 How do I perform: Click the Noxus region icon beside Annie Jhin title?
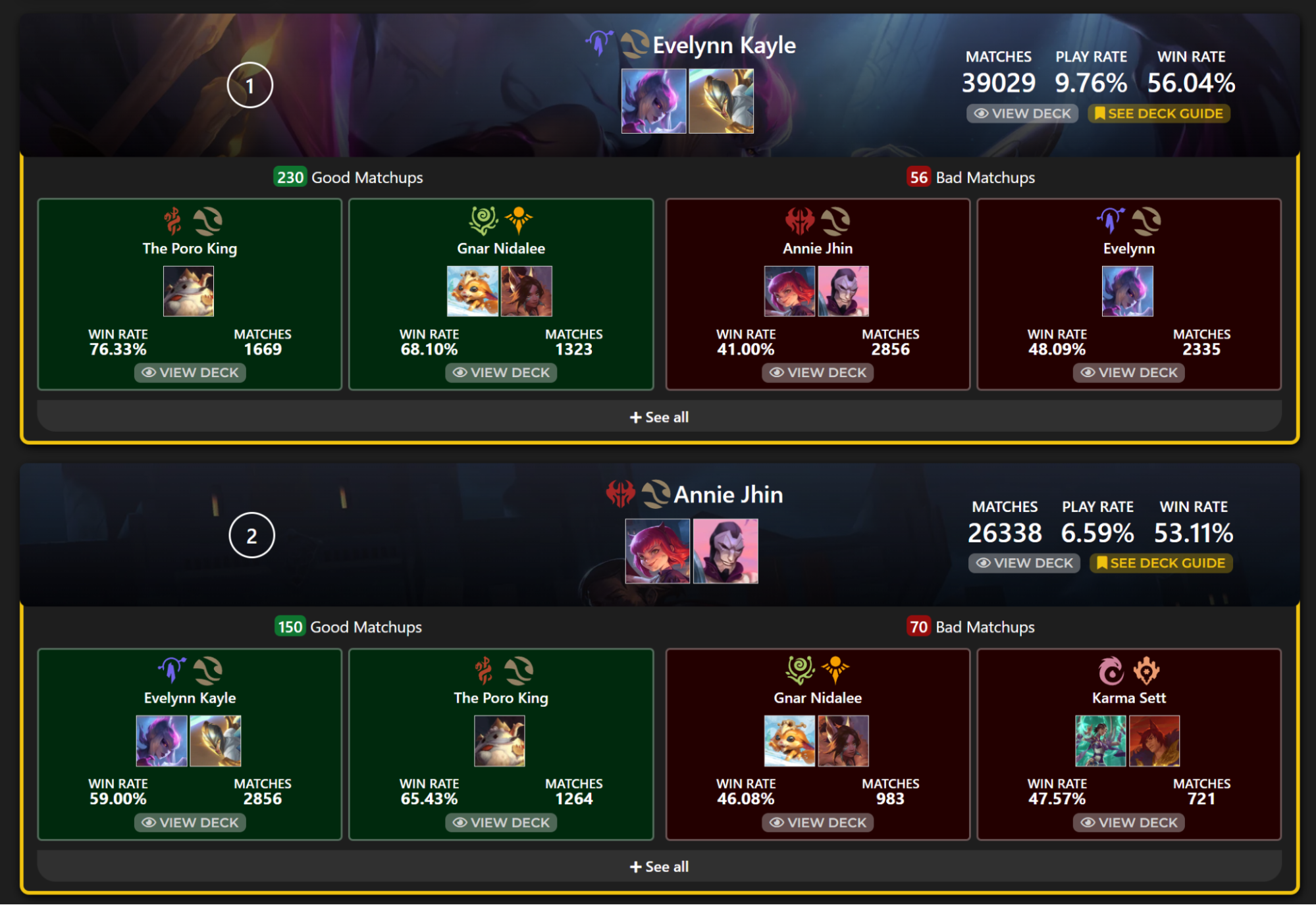(x=620, y=494)
